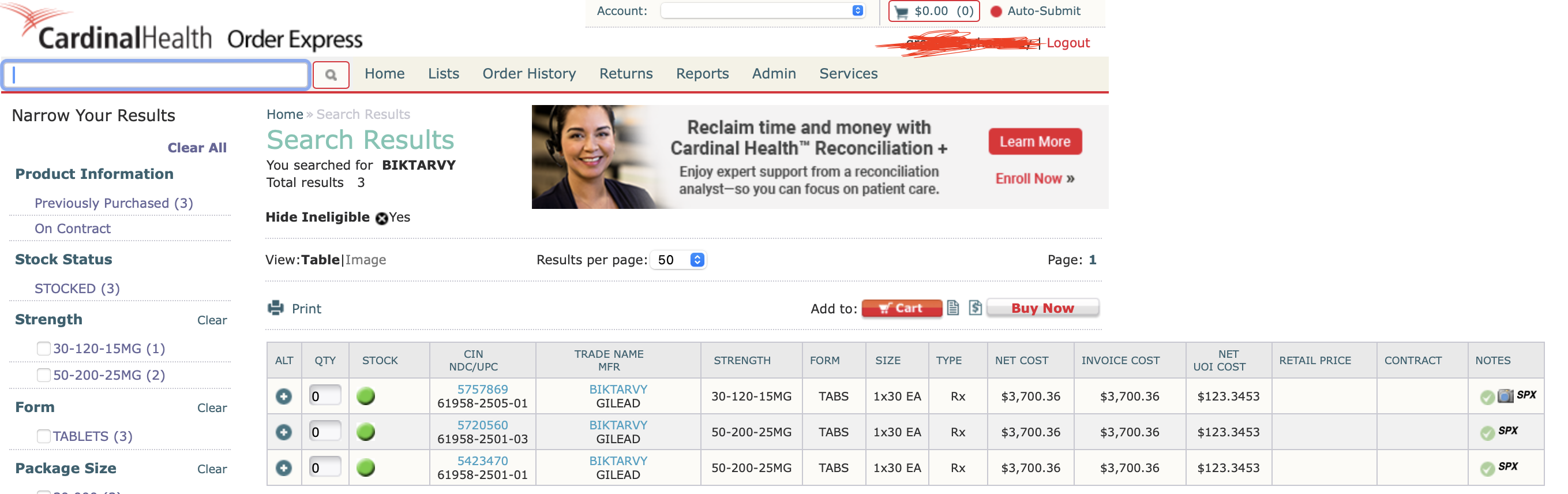Show alternates for CIN 5757869
The image size is (1568, 494).
[284, 396]
